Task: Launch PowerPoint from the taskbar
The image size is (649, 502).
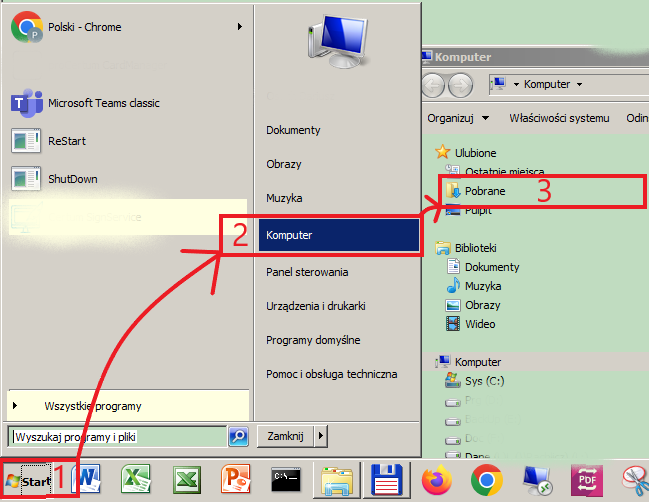Action: tap(235, 480)
